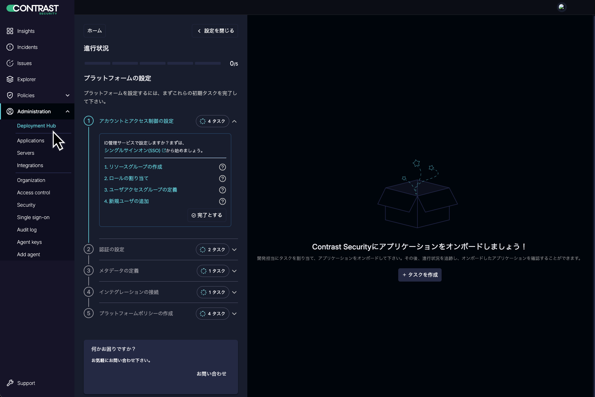Open Single sign-on settings
Viewport: 595px width, 397px height.
tap(33, 217)
